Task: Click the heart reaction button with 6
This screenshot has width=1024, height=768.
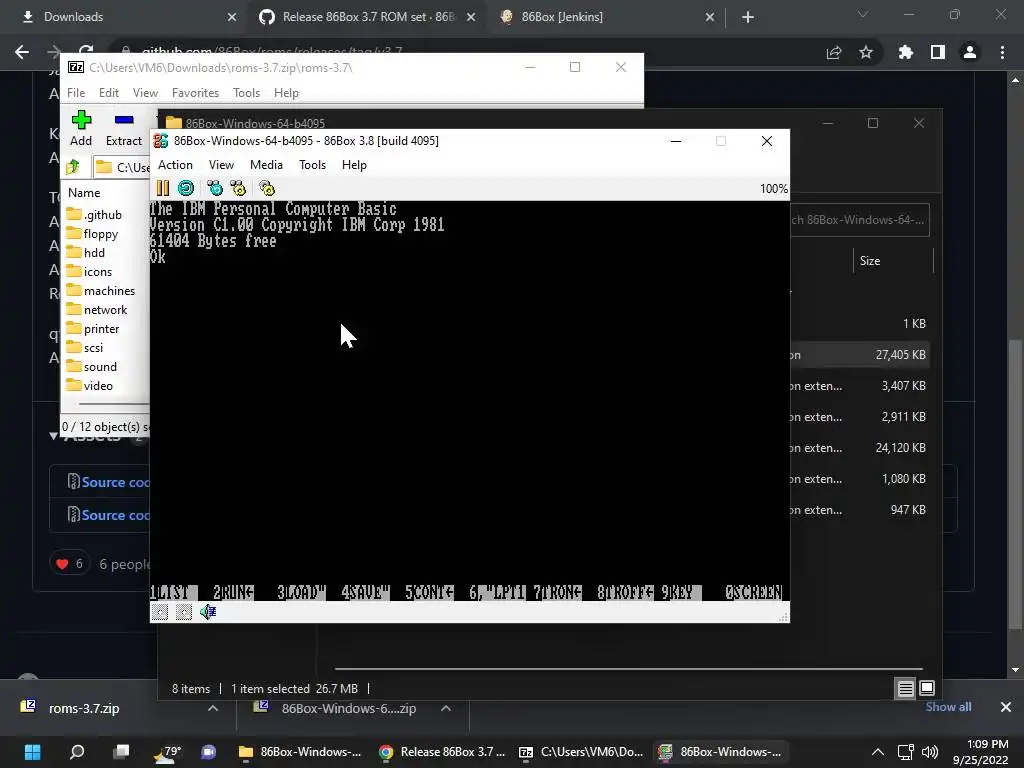Action: coord(70,564)
